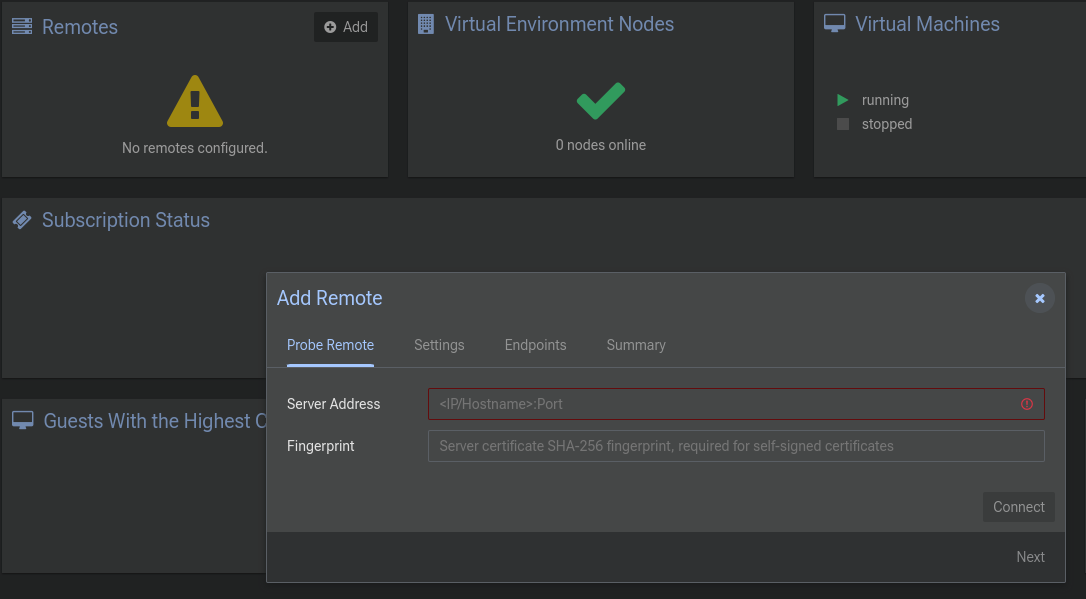This screenshot has height=599, width=1086.
Task: Focus the Server Address input field
Action: (720, 404)
